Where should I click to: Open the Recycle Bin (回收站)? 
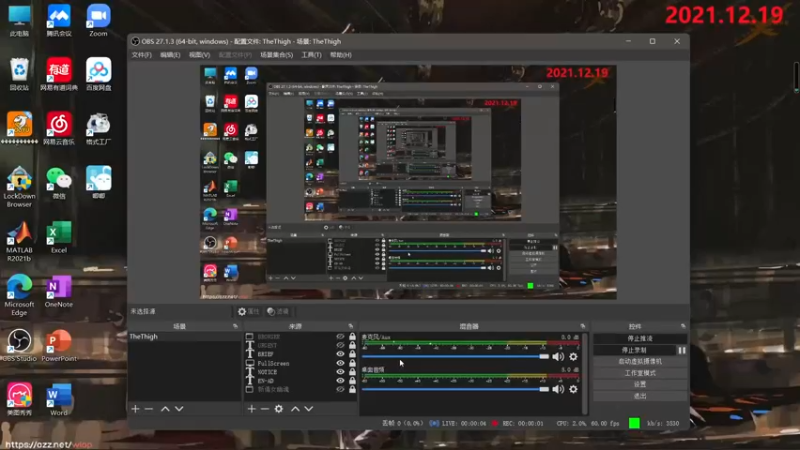coord(19,74)
